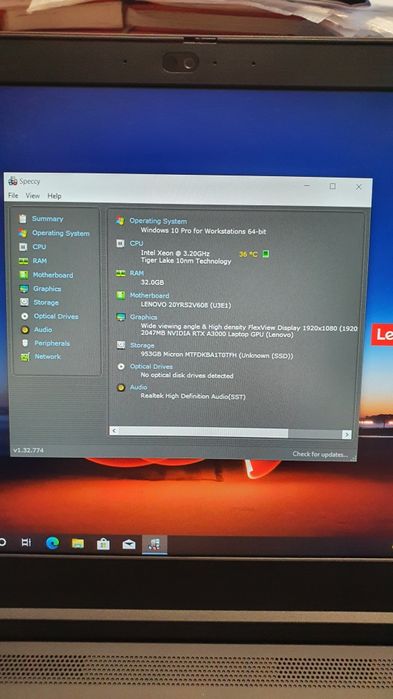Click the Windows 10 Pro for Workstations text
Screen dimensions: 393x699
click(x=204, y=231)
